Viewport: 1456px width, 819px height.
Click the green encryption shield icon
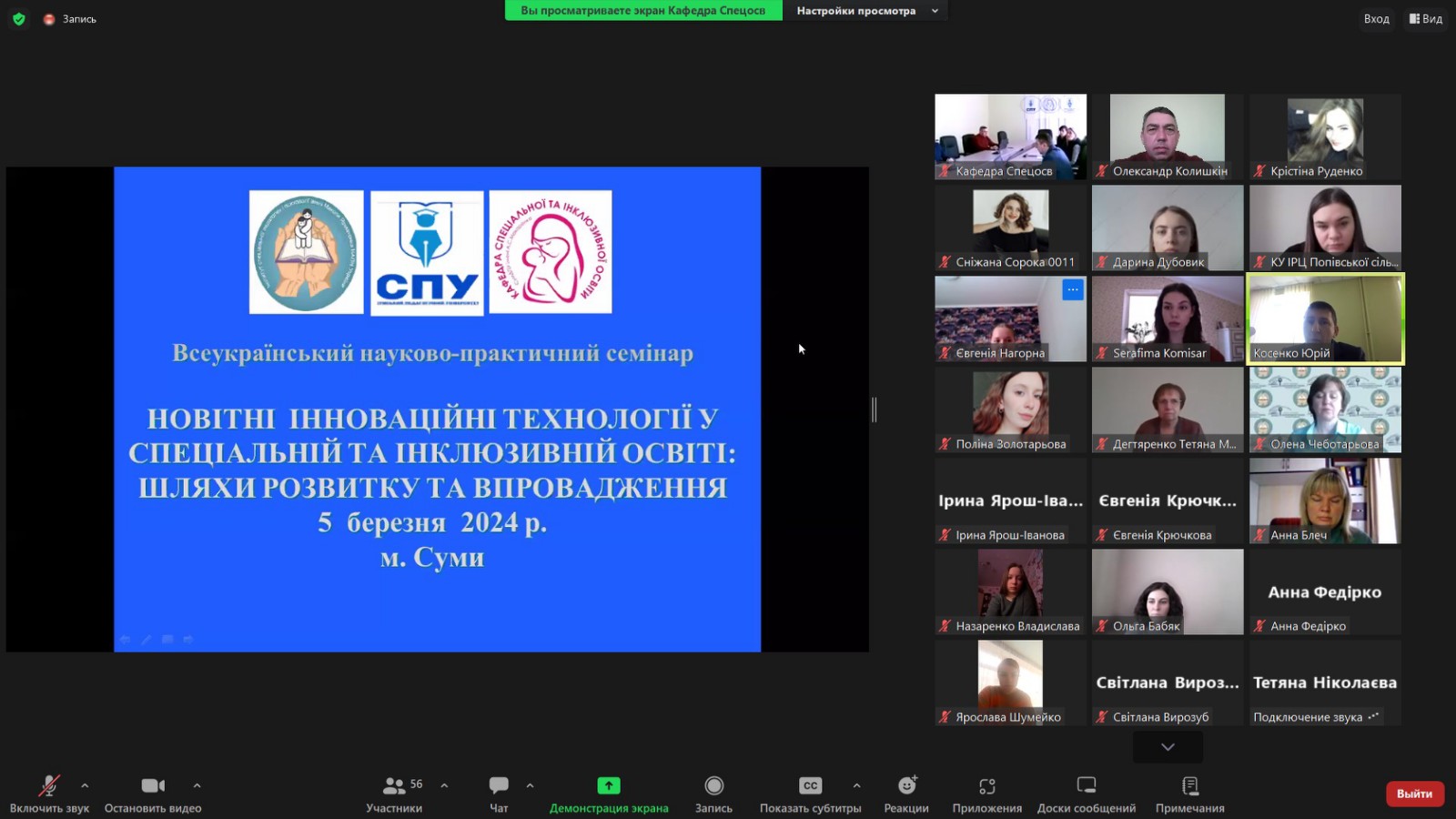(18, 19)
